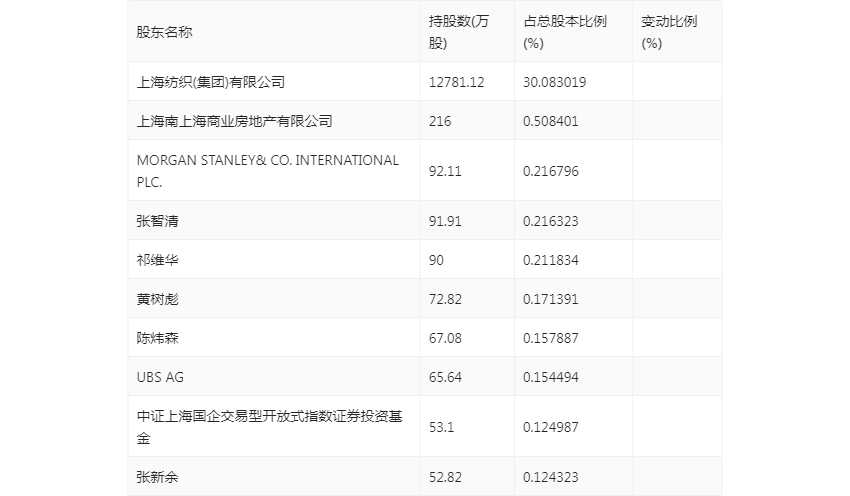Screen dimensions: 850x496
Task: Select 上海纺织(集团)有限公司 shareholder name
Action: coord(211,82)
